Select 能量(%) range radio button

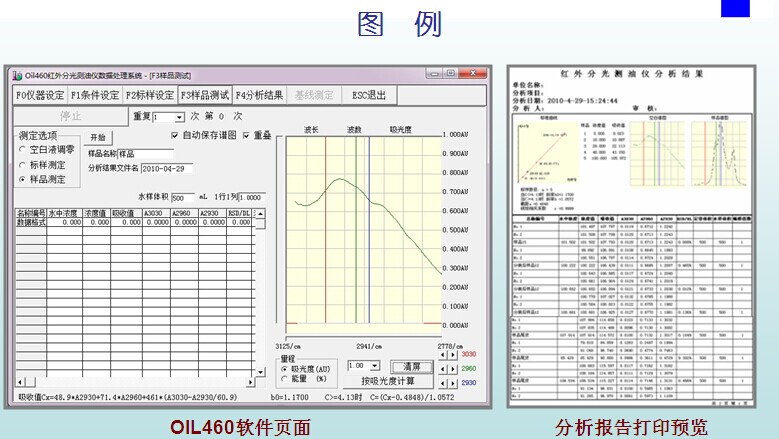(285, 378)
